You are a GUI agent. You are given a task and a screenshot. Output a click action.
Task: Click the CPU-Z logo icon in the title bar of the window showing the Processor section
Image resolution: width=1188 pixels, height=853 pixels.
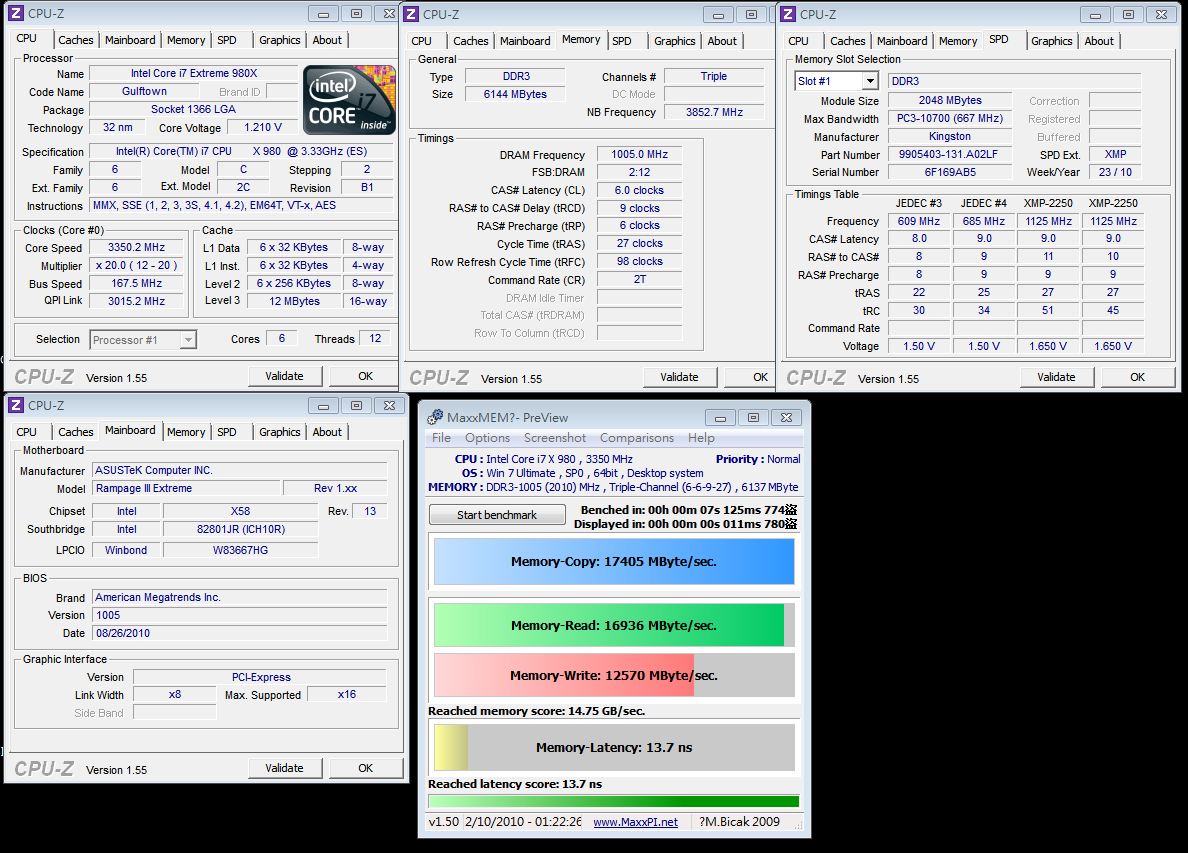tap(16, 14)
